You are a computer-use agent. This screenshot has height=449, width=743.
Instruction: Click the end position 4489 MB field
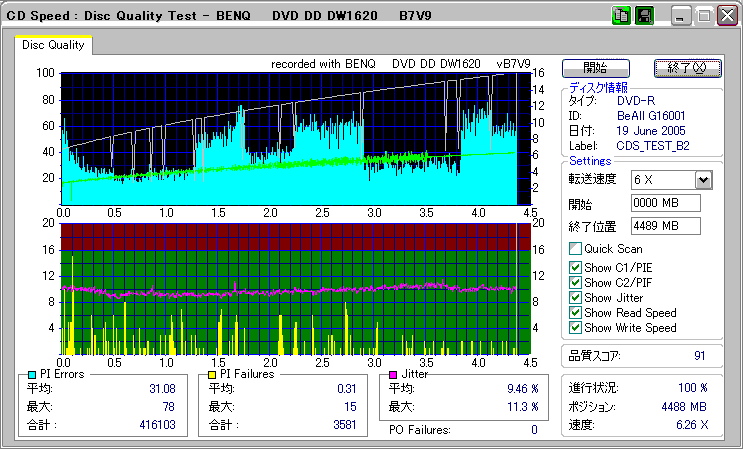point(665,225)
